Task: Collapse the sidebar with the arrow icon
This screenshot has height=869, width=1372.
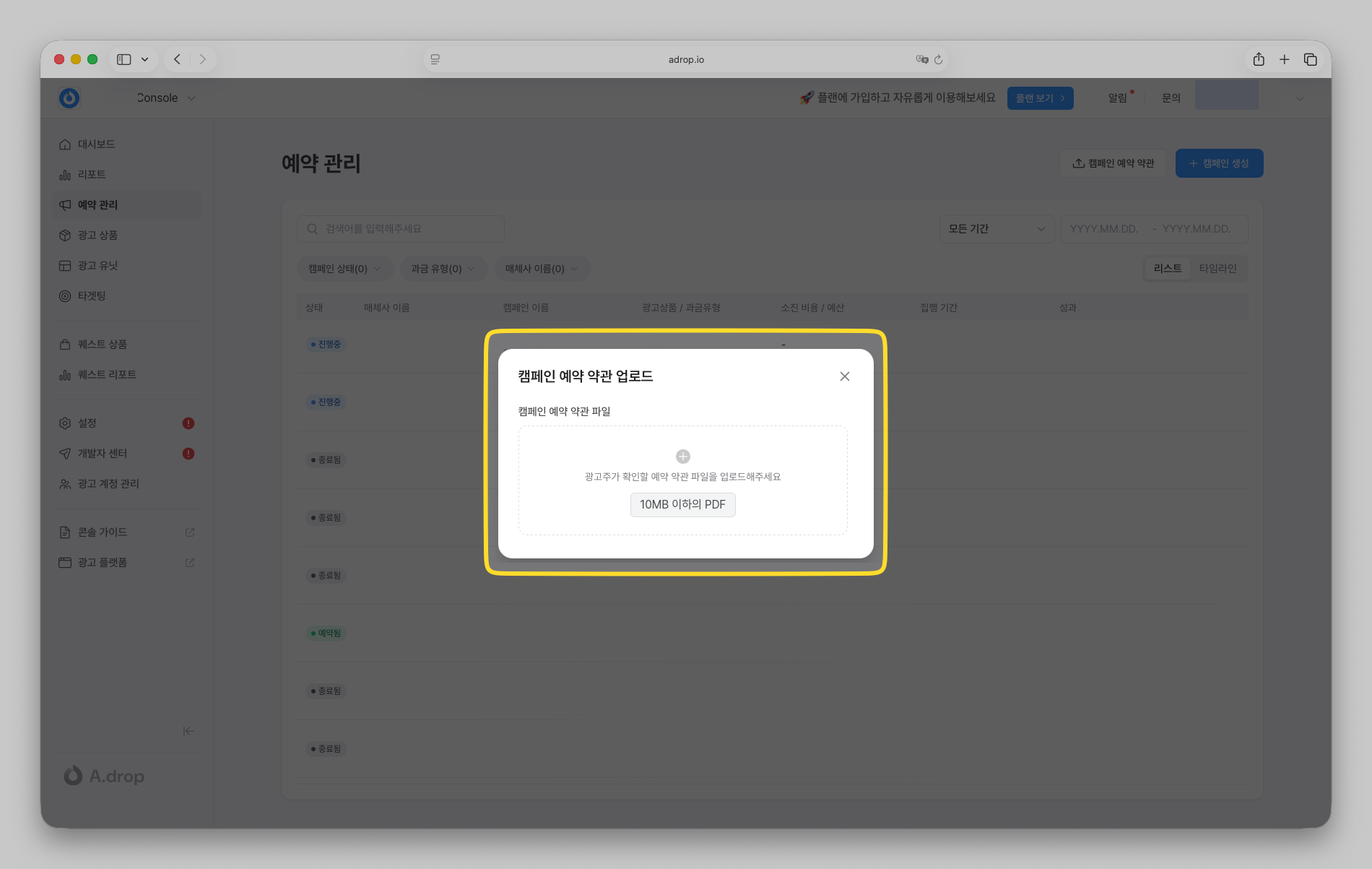Action: pyautogui.click(x=188, y=731)
